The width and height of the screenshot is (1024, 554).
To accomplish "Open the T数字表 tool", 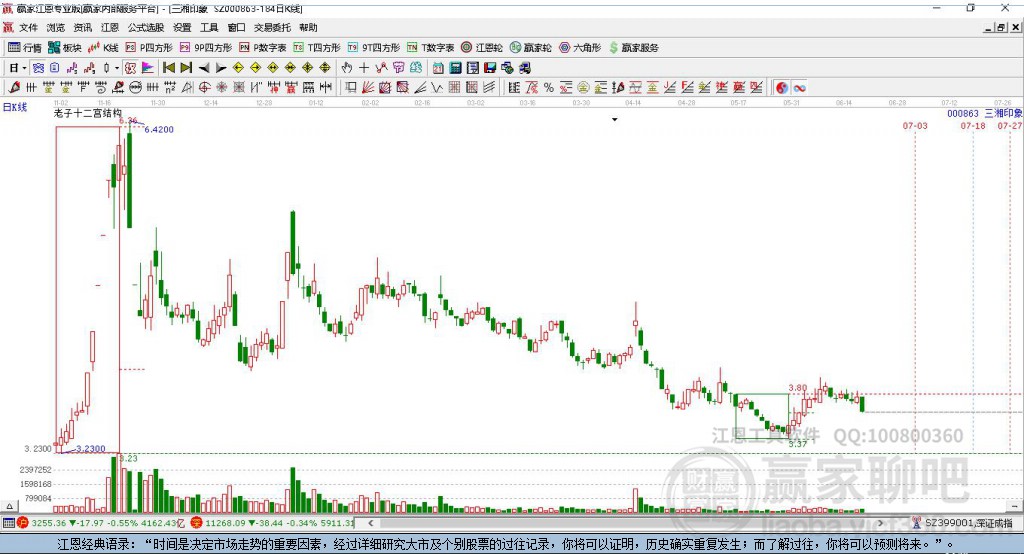I will coord(430,48).
